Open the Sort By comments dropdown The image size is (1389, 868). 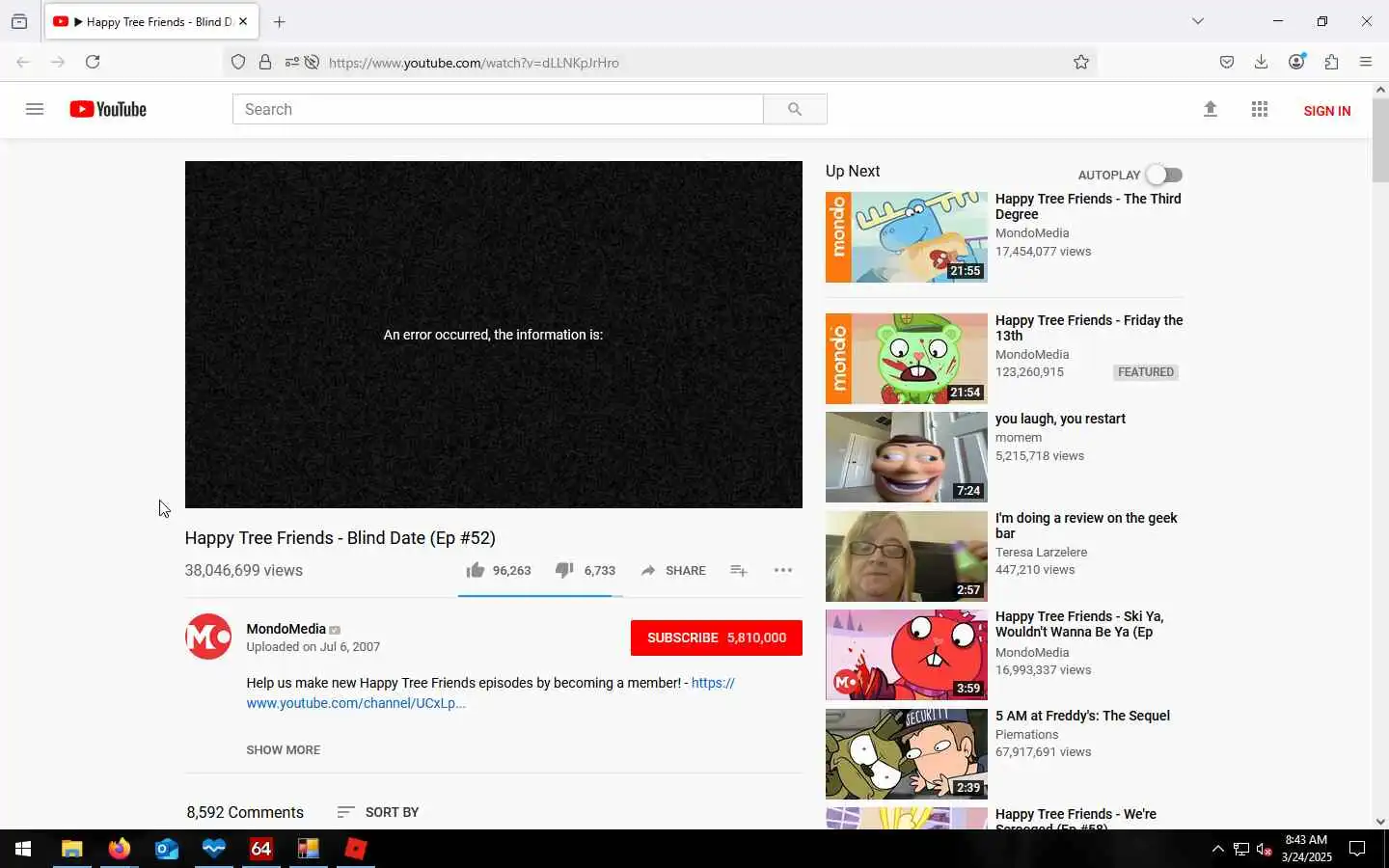pos(378,812)
